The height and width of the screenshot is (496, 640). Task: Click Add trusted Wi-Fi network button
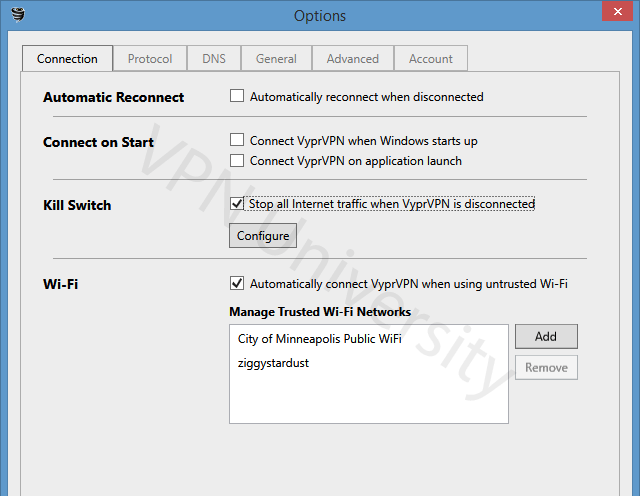coord(546,336)
